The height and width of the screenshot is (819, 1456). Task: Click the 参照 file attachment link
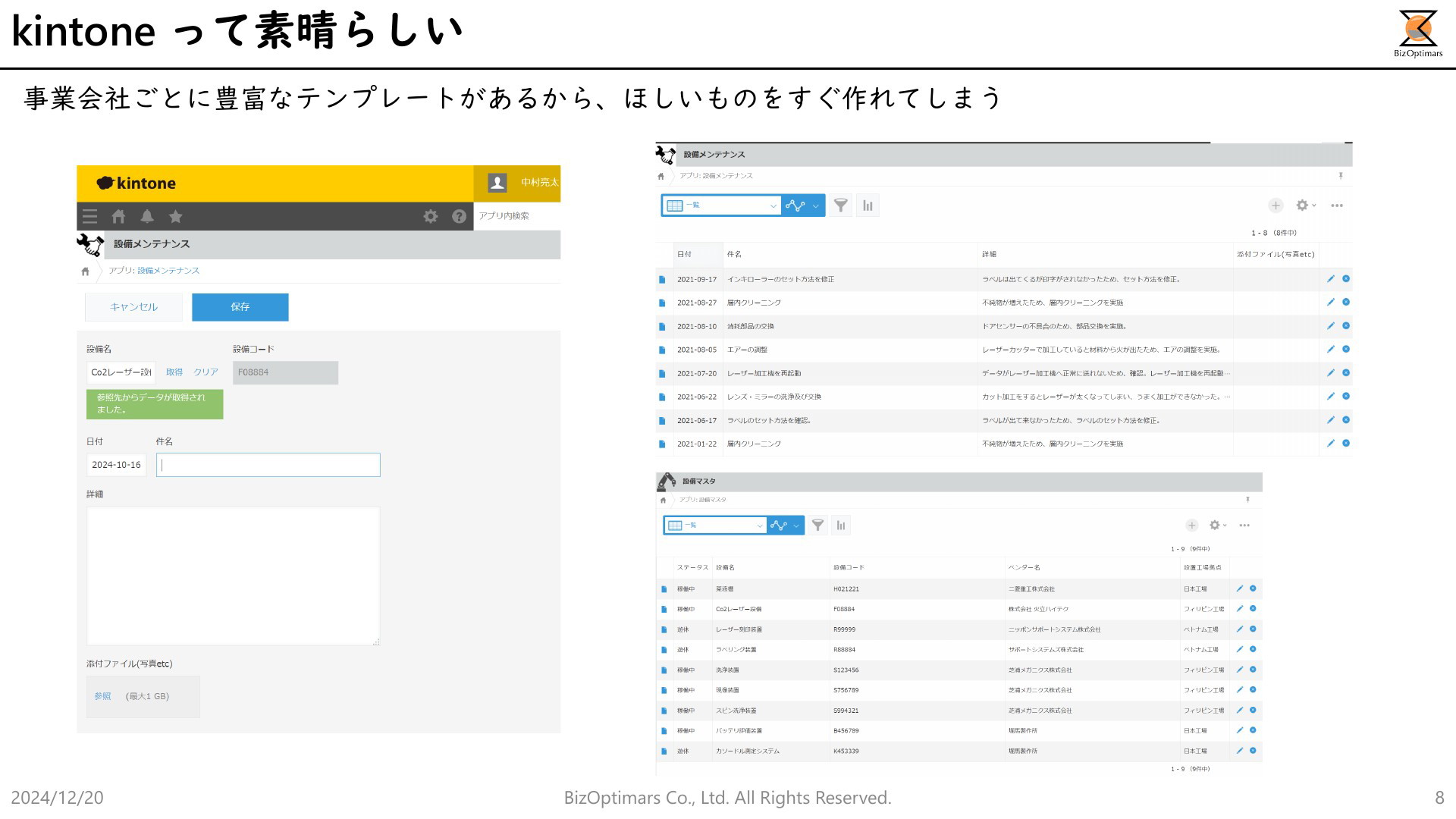102,696
